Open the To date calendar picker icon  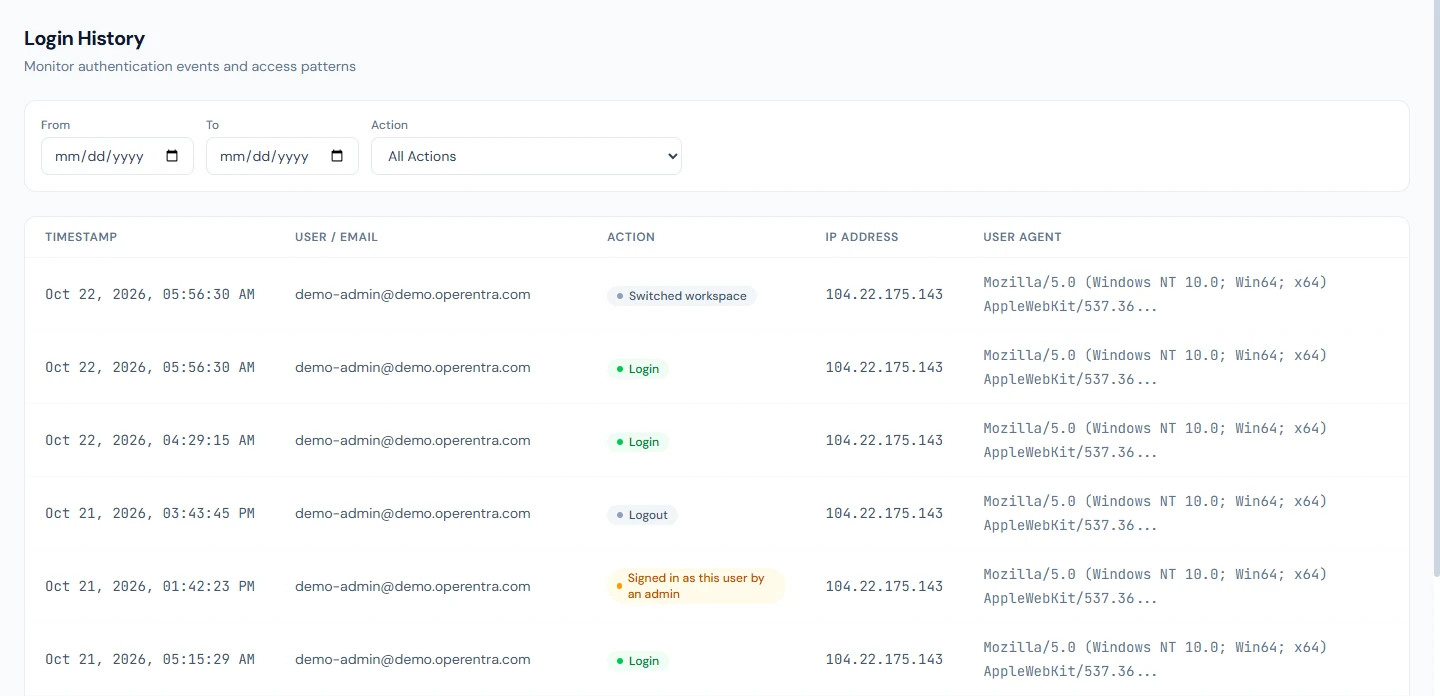click(337, 156)
